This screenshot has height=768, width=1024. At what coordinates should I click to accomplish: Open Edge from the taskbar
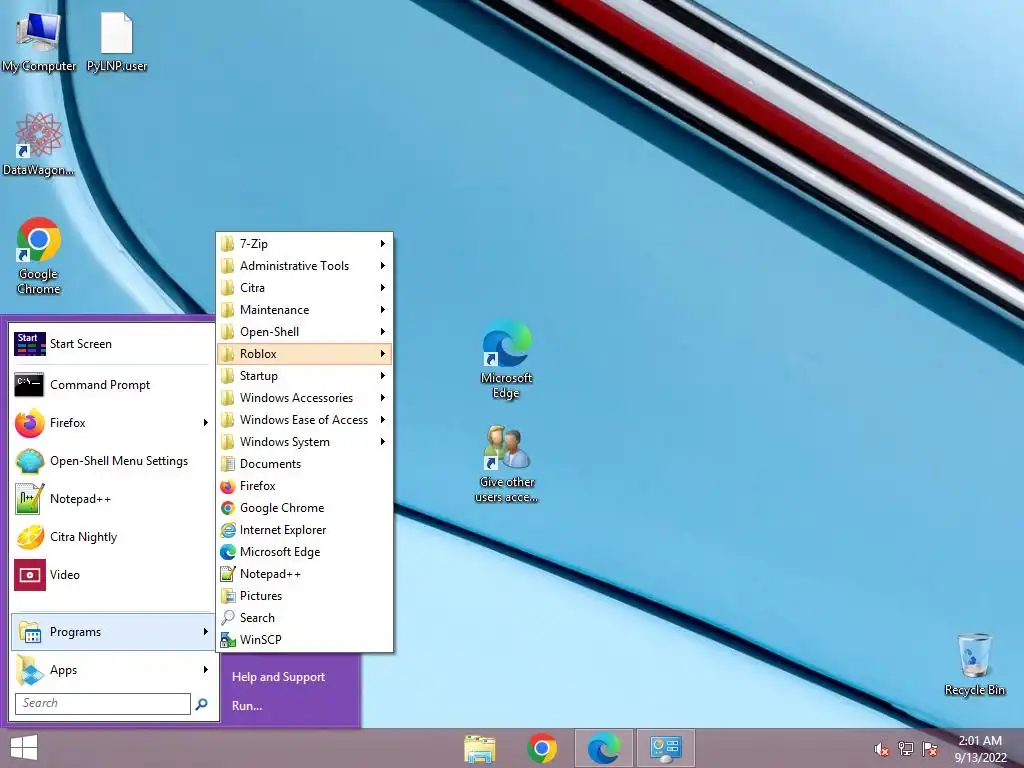click(x=603, y=748)
